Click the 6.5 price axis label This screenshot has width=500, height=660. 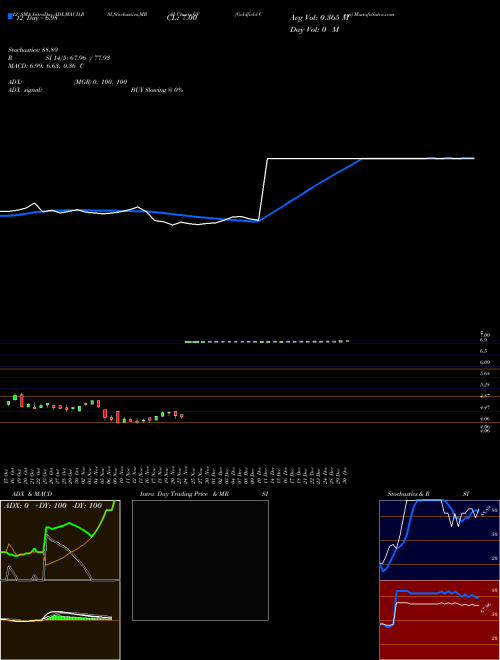[484, 351]
